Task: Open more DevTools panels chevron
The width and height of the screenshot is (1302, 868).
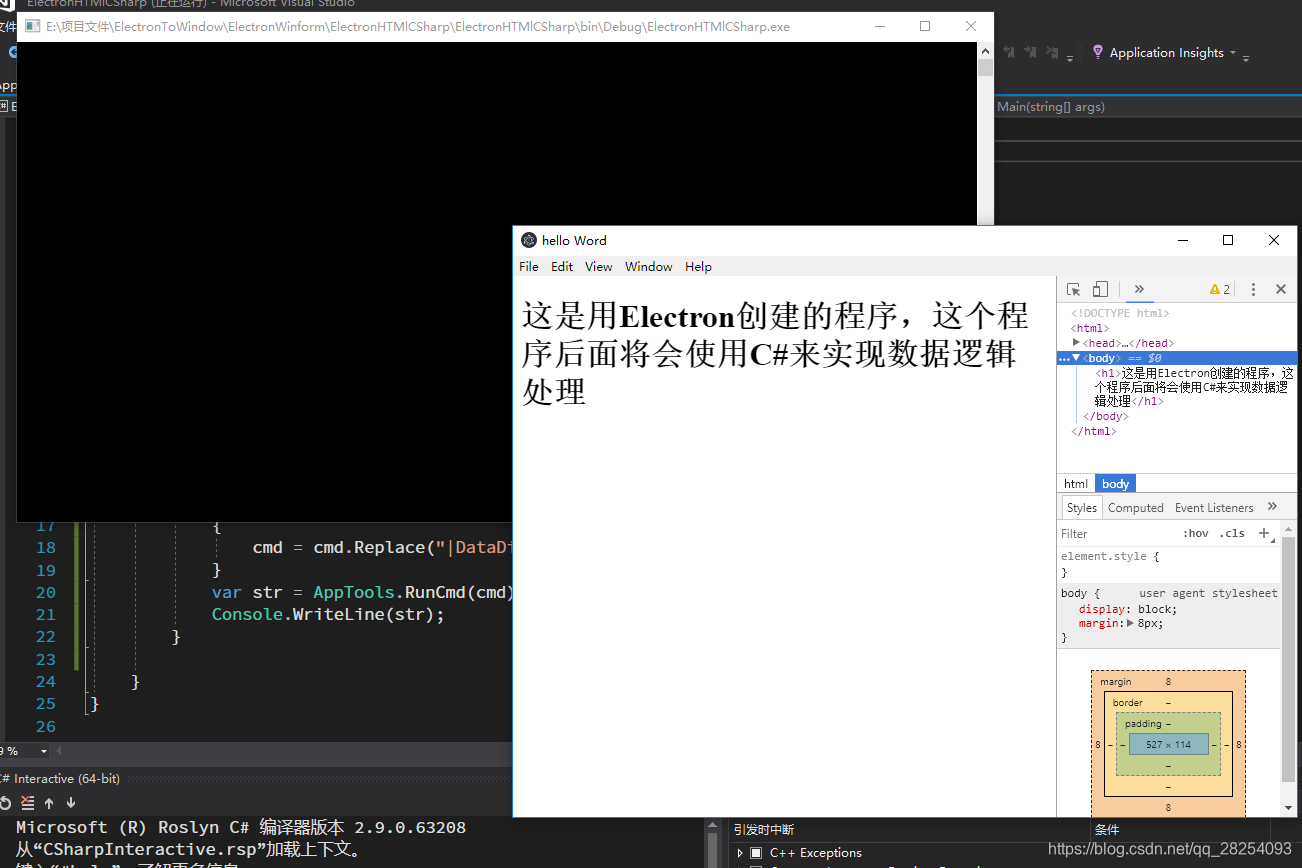Action: pyautogui.click(x=1139, y=290)
